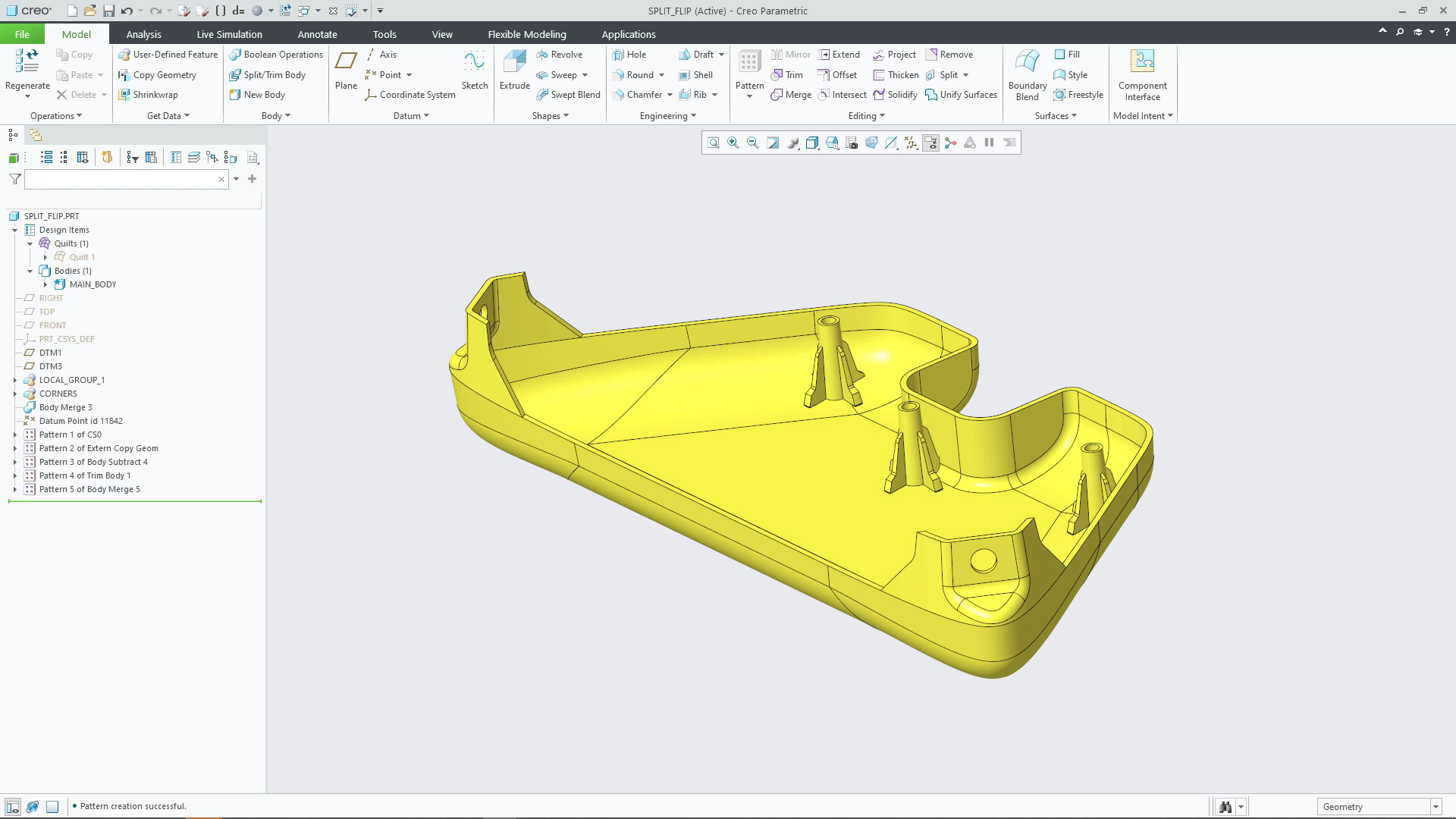The width and height of the screenshot is (1456, 819).
Task: Click the binoculars find icon in status bar
Action: click(x=1225, y=807)
